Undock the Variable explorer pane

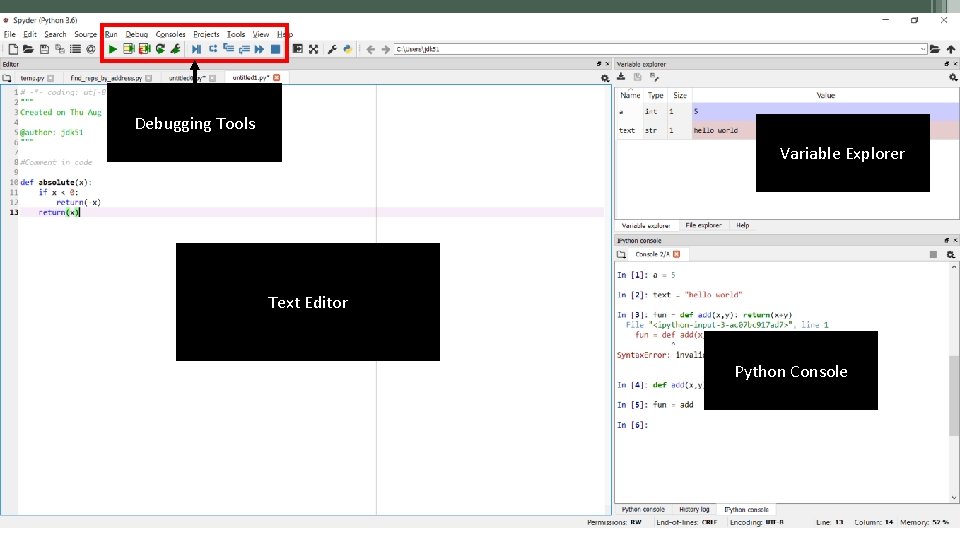947,64
